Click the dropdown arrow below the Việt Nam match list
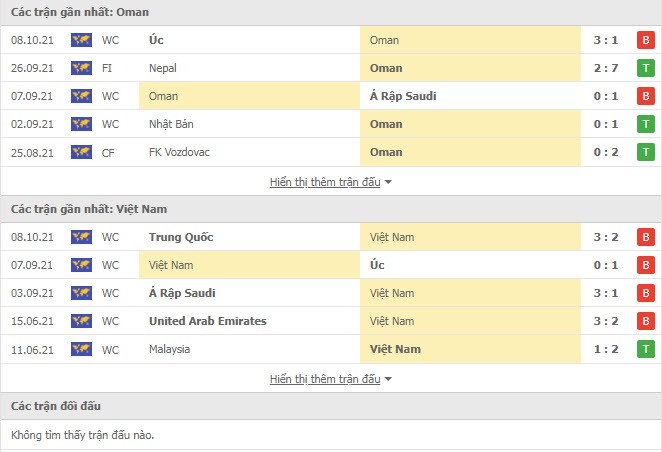The width and height of the screenshot is (662, 452). click(388, 379)
